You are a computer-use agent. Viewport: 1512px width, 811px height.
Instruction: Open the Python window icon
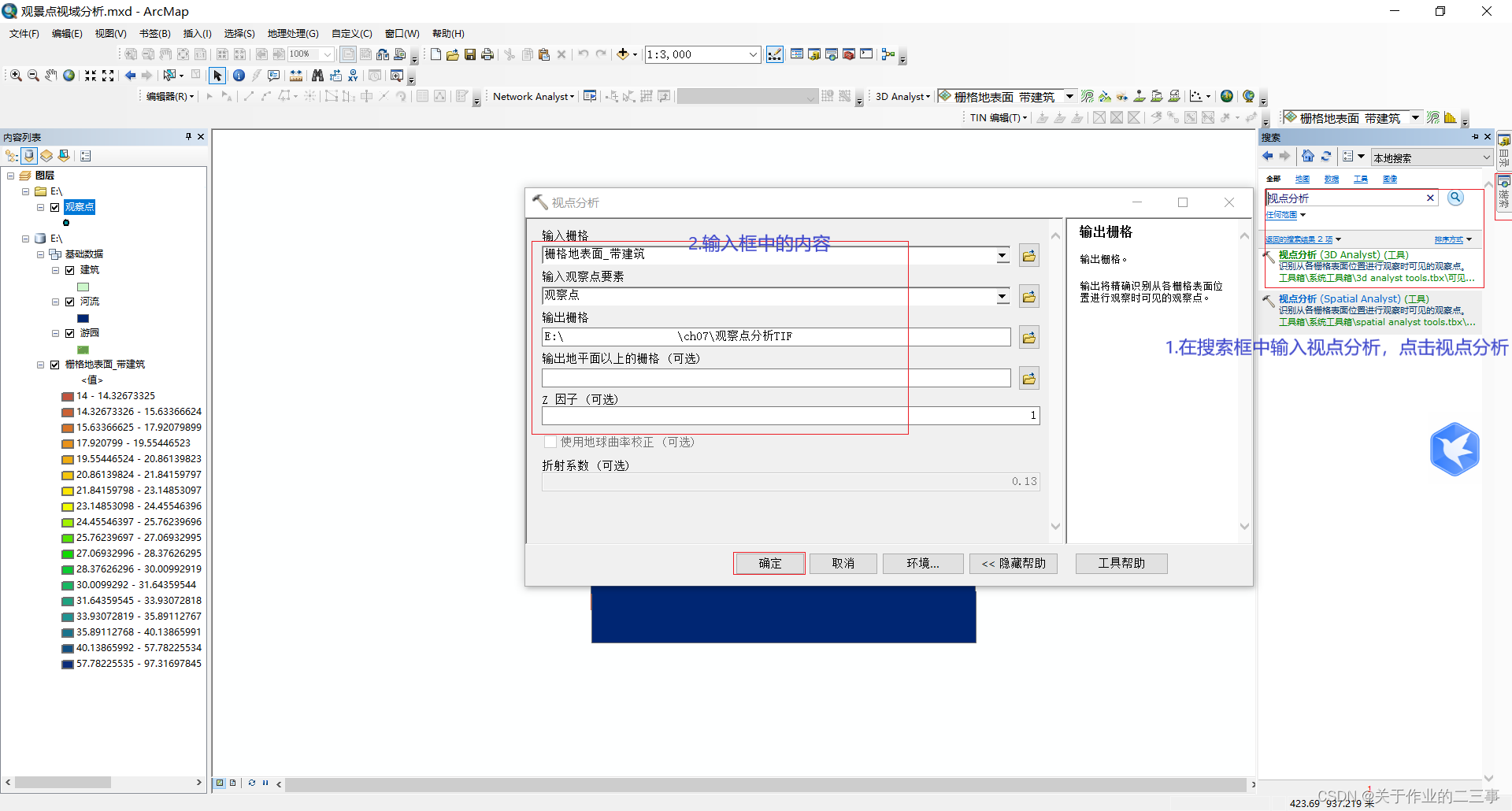tap(866, 54)
